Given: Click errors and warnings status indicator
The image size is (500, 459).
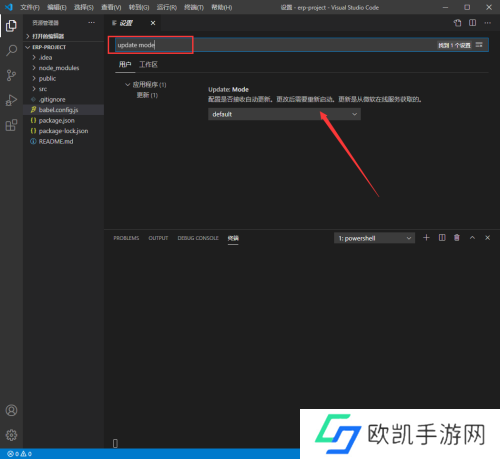Looking at the screenshot, I should click(19, 454).
